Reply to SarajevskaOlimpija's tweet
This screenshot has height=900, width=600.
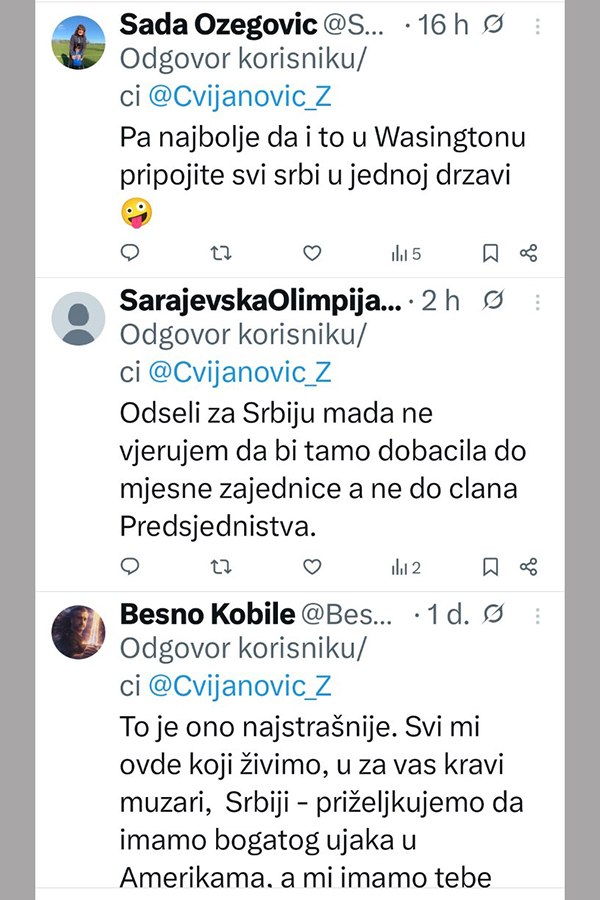130,567
